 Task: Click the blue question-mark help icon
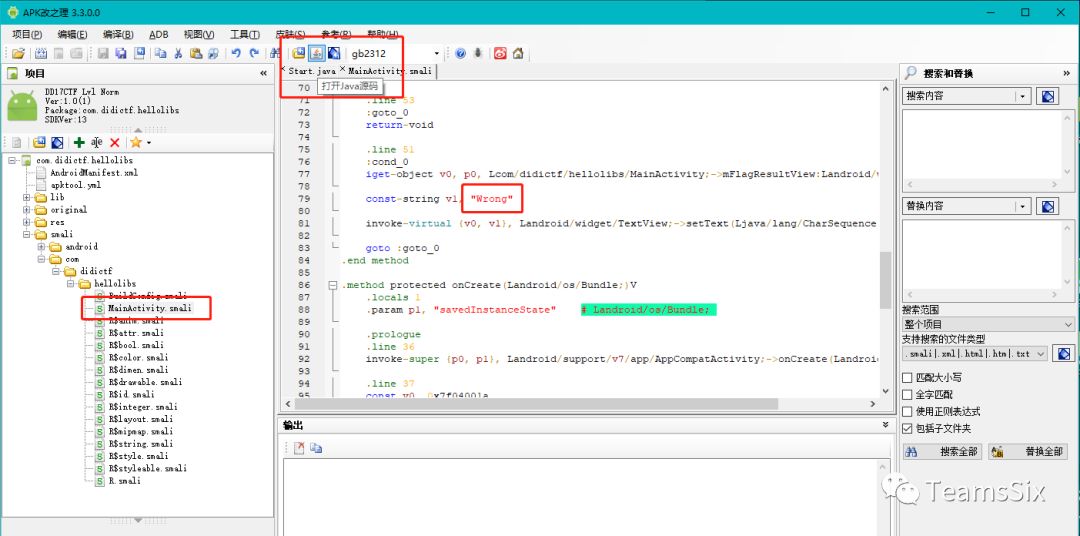tap(460, 53)
